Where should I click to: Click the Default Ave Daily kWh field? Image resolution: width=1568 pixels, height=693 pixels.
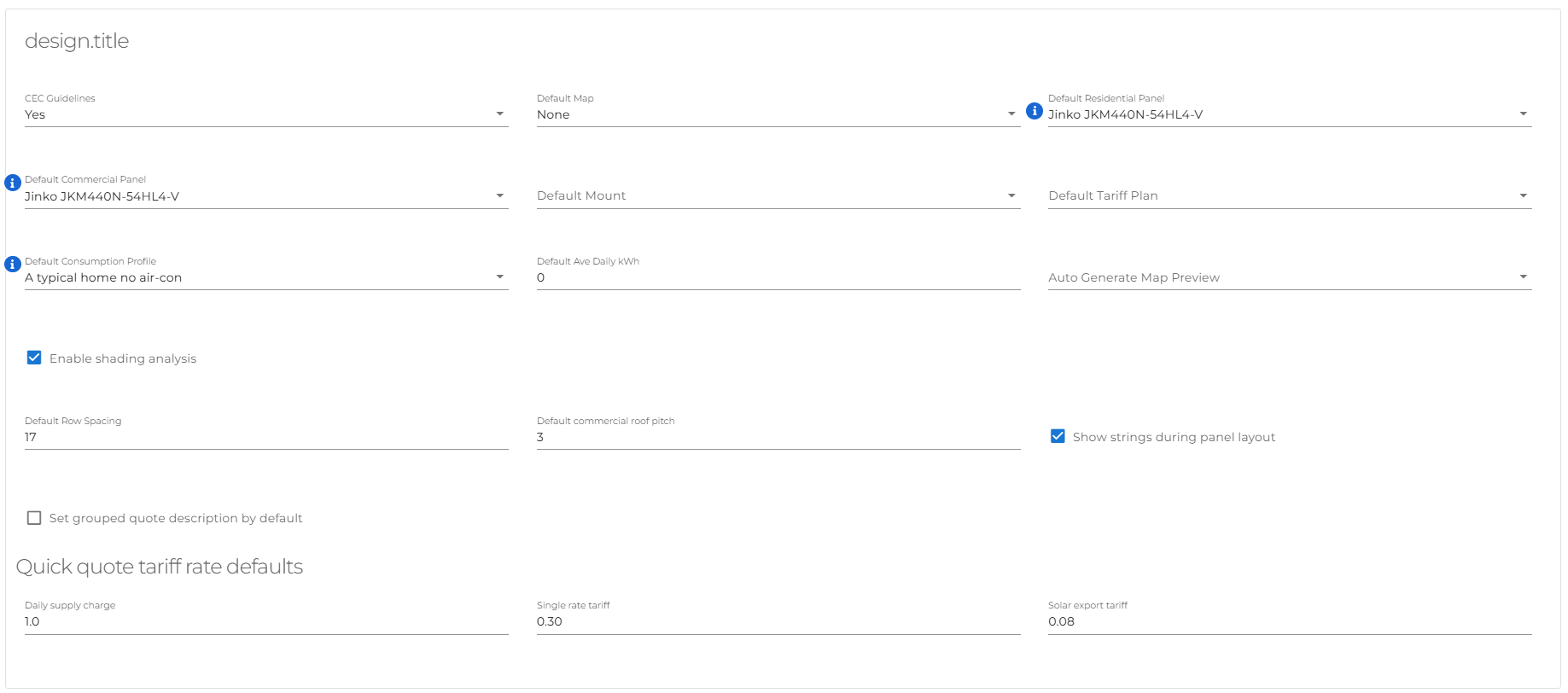(x=778, y=277)
